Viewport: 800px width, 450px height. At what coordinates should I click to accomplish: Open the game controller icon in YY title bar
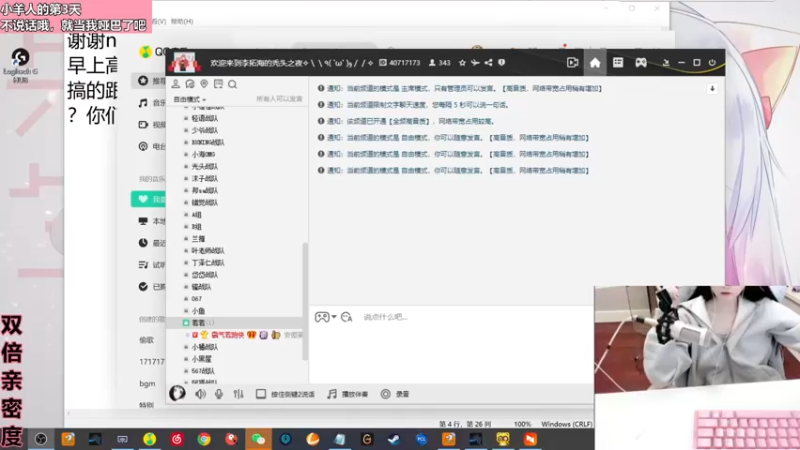pyautogui.click(x=641, y=63)
